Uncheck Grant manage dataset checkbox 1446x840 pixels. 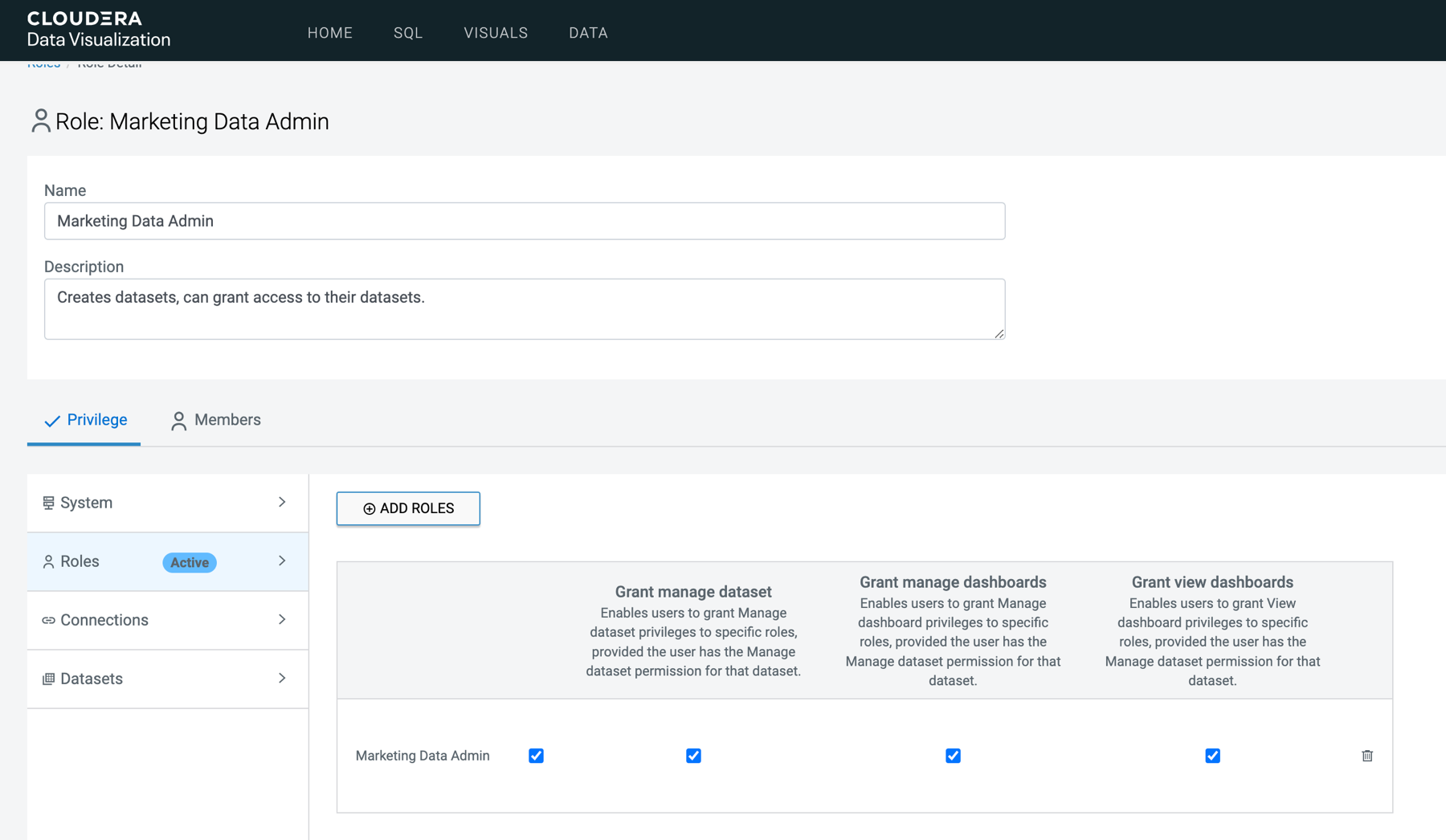click(x=693, y=756)
